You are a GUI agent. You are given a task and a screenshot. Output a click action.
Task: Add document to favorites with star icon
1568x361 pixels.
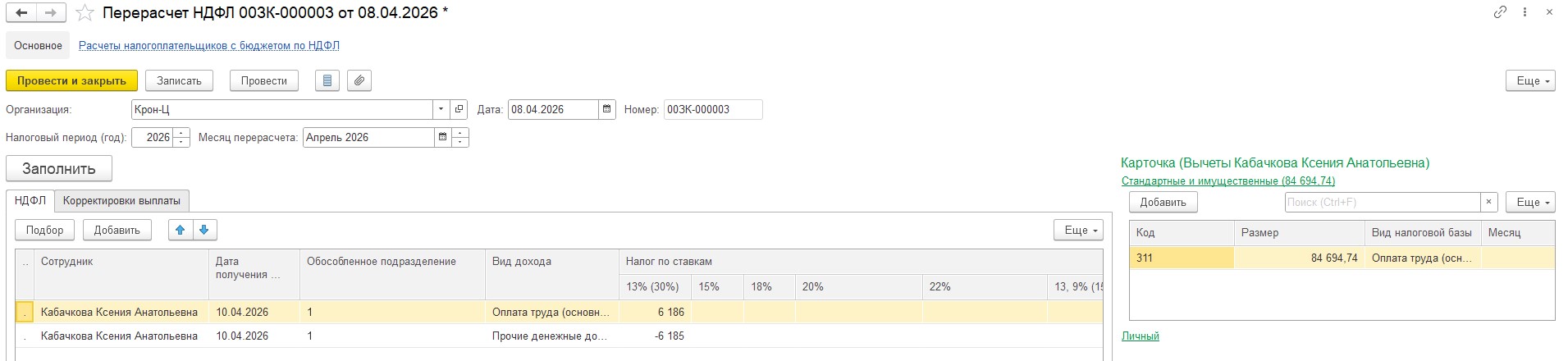84,13
